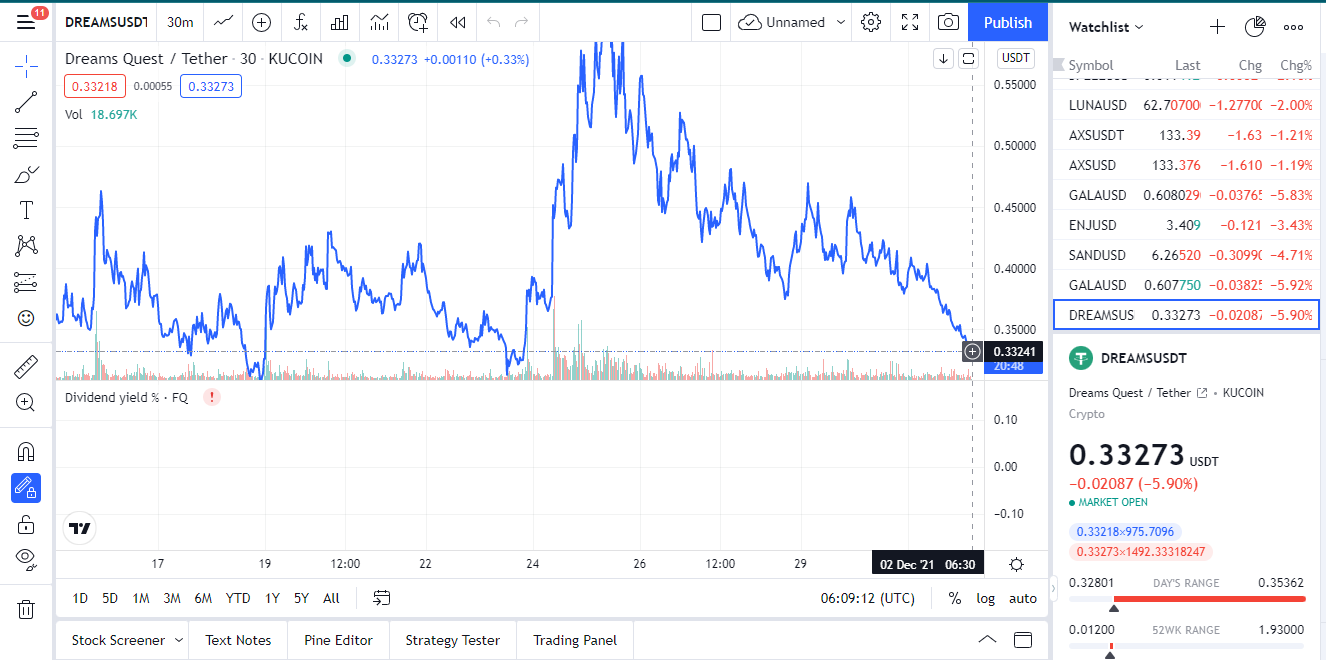The width and height of the screenshot is (1326, 660).
Task: Set the 1D time range
Action: pos(80,598)
